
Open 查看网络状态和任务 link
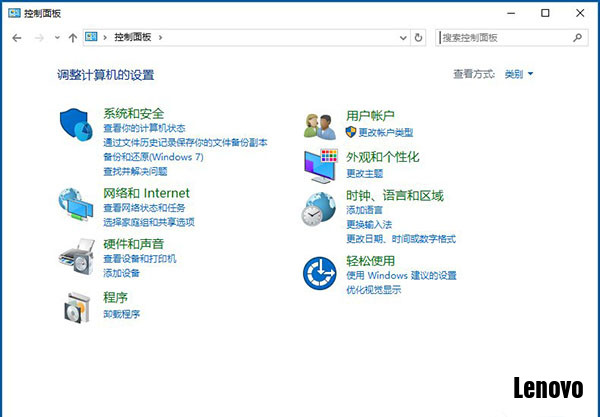(144, 208)
